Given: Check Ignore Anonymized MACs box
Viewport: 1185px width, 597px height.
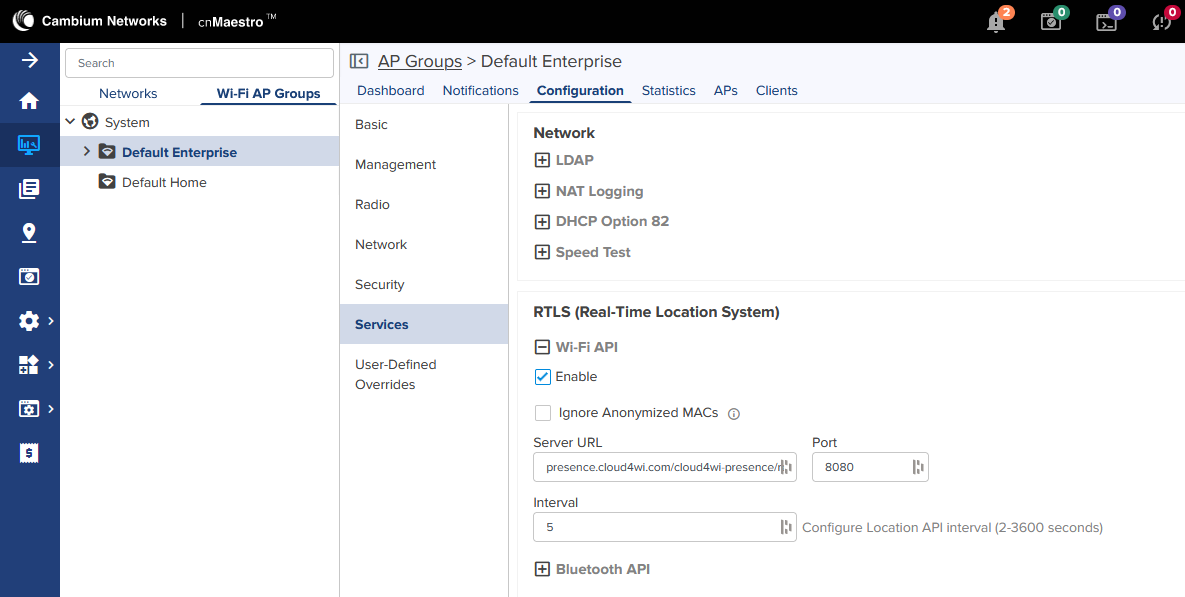Looking at the screenshot, I should click(x=543, y=413).
